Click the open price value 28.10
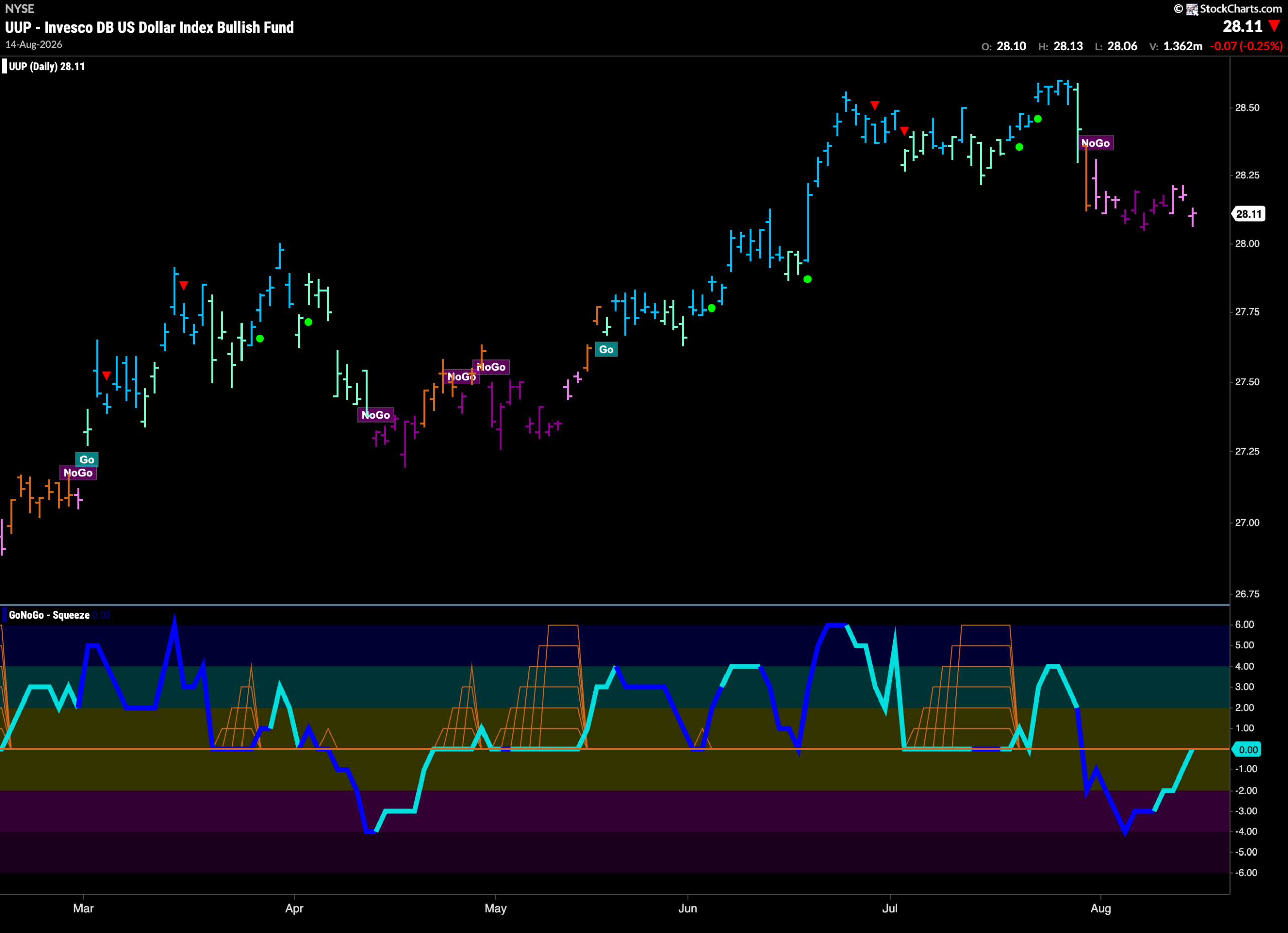1288x933 pixels. pyautogui.click(x=1011, y=46)
